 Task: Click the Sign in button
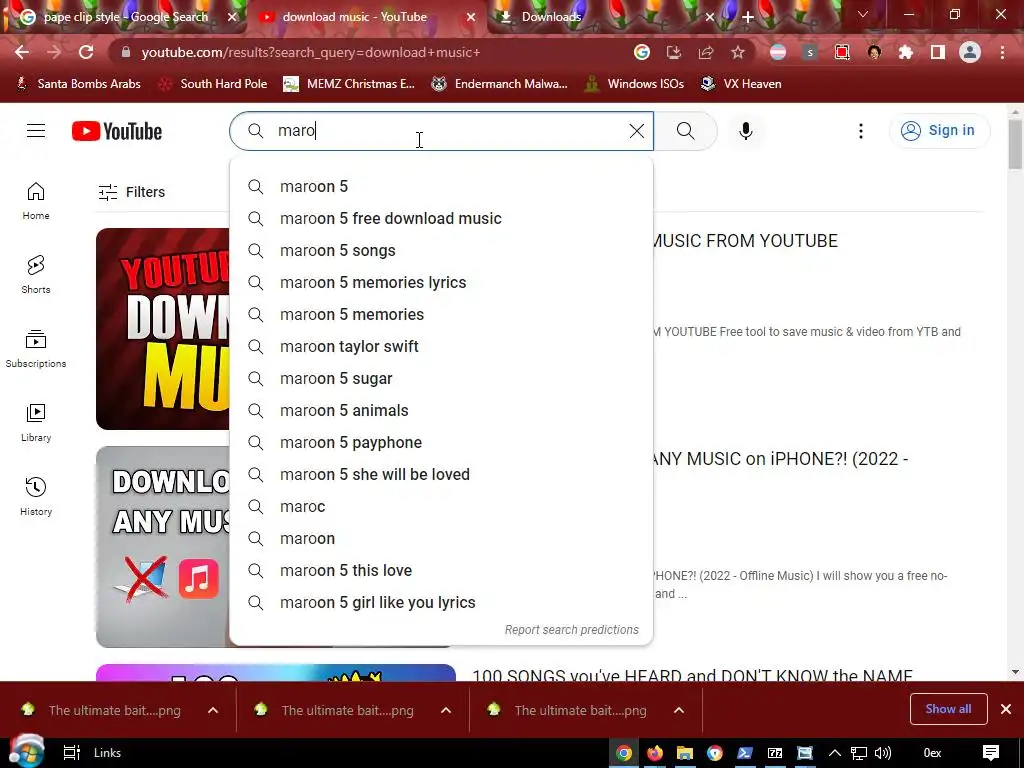pyautogui.click(x=939, y=131)
